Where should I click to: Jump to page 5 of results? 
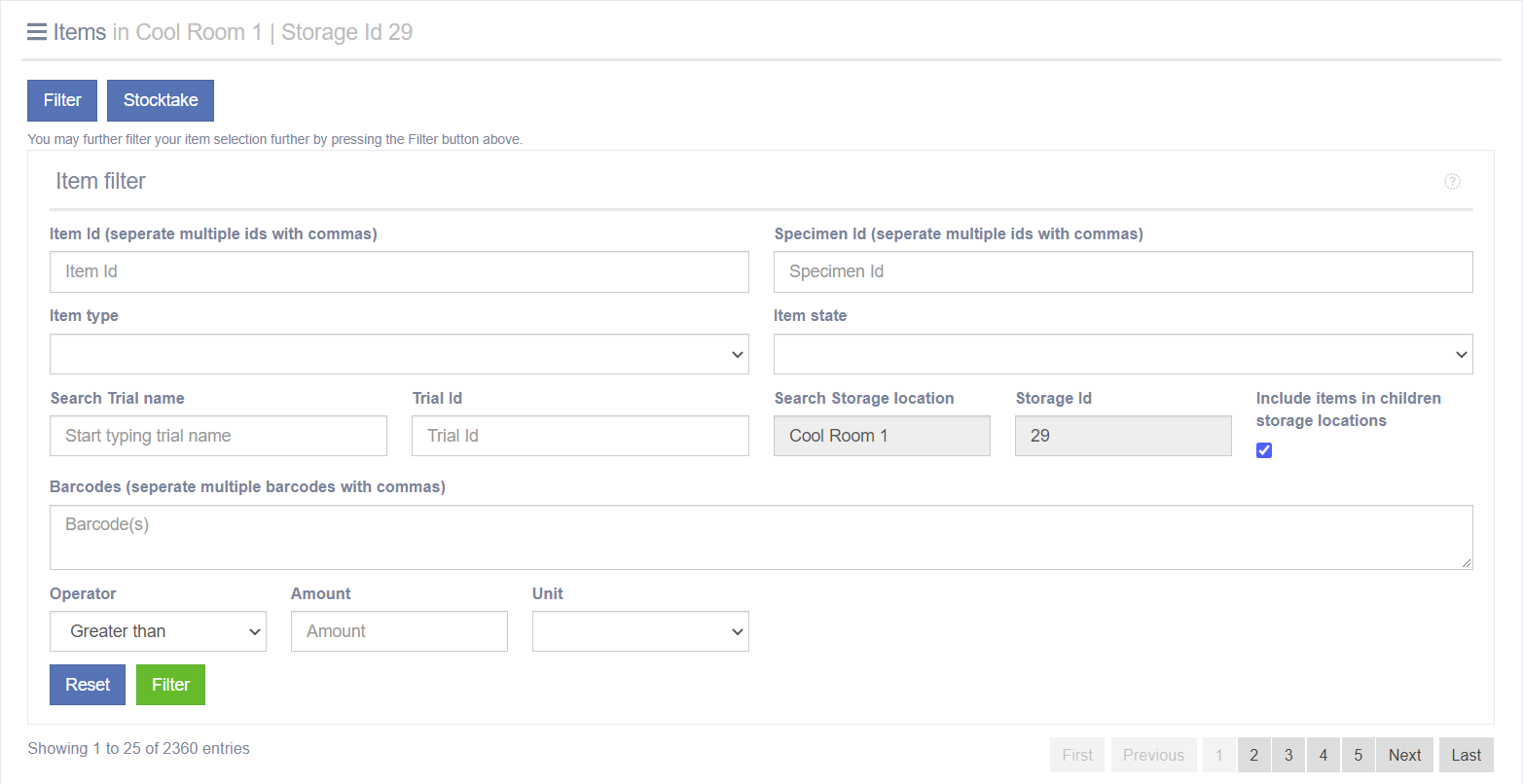click(x=1358, y=755)
